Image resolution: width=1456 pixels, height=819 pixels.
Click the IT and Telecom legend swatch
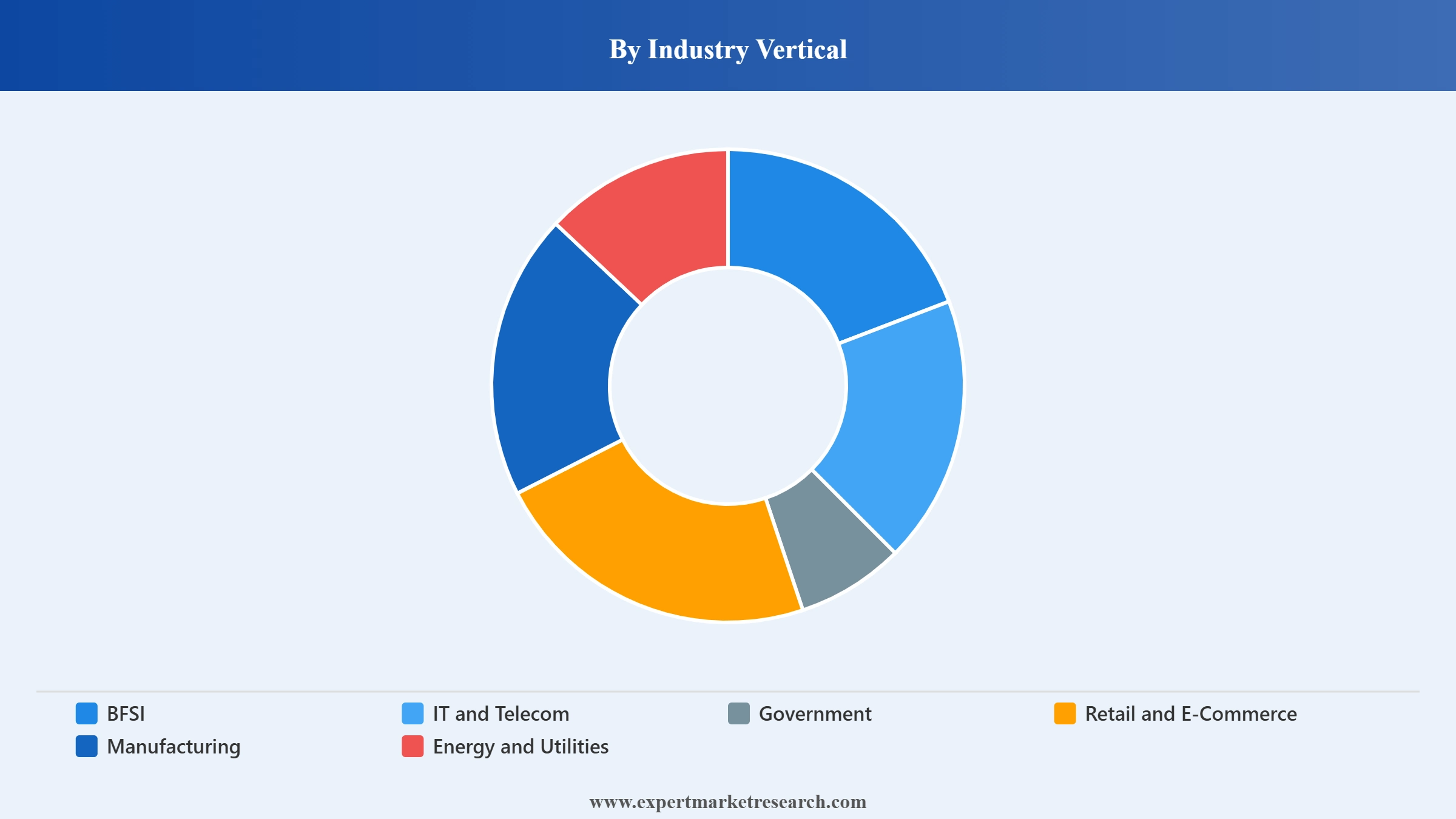[x=413, y=713]
